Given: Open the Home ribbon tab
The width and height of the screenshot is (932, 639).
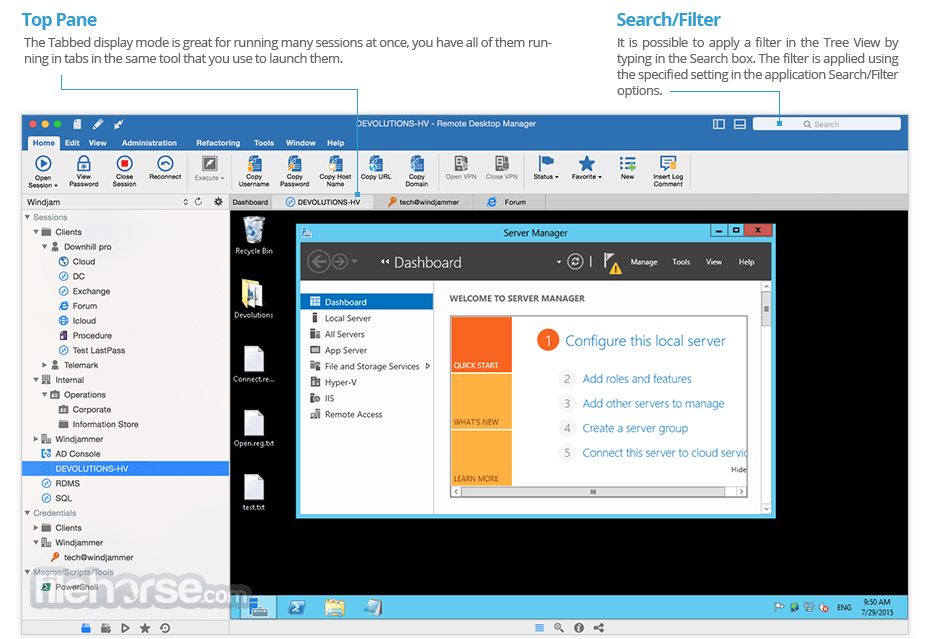Looking at the screenshot, I should click(43, 143).
